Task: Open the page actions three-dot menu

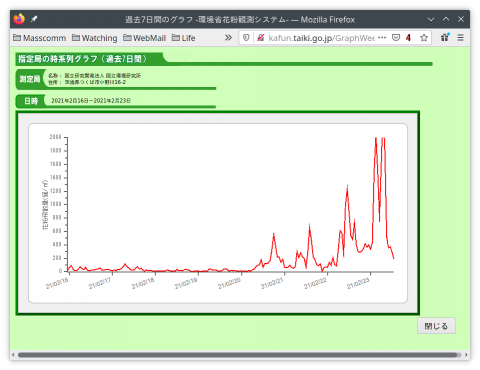Action: pyautogui.click(x=382, y=38)
